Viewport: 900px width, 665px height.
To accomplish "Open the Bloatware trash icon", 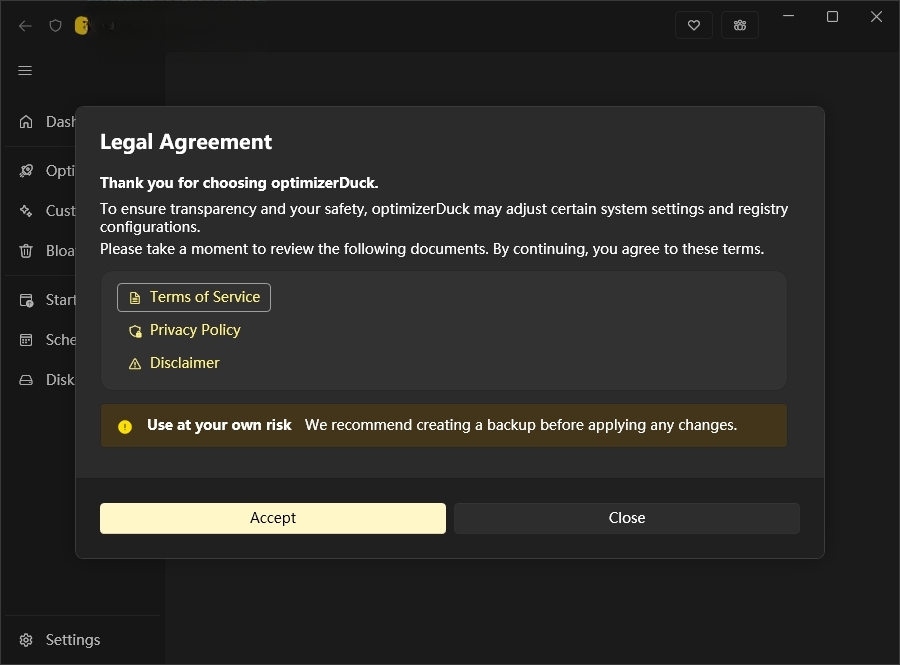I will (26, 251).
